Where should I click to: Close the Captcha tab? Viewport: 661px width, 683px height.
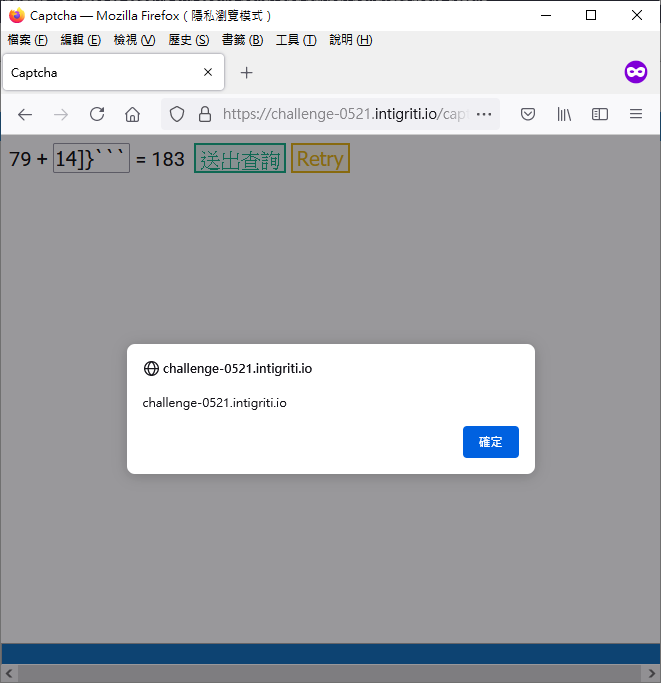(208, 72)
